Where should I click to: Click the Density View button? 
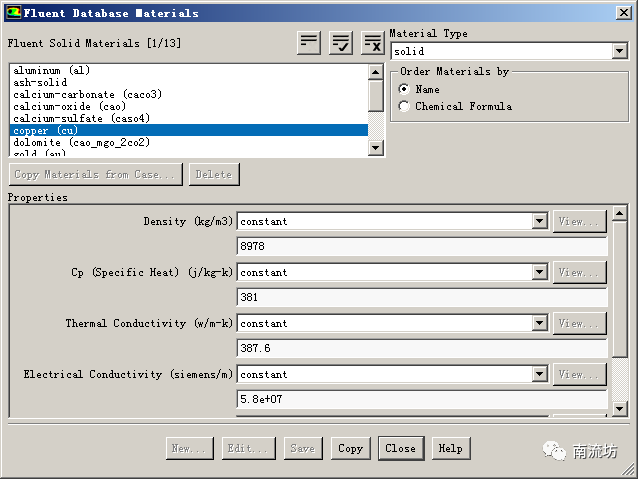pyautogui.click(x=579, y=221)
